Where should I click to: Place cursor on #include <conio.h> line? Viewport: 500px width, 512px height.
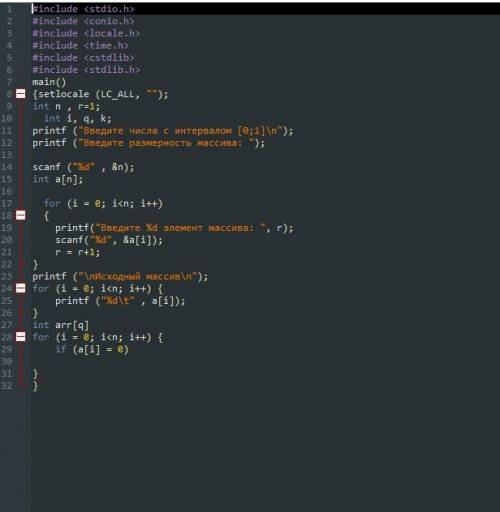tap(84, 21)
